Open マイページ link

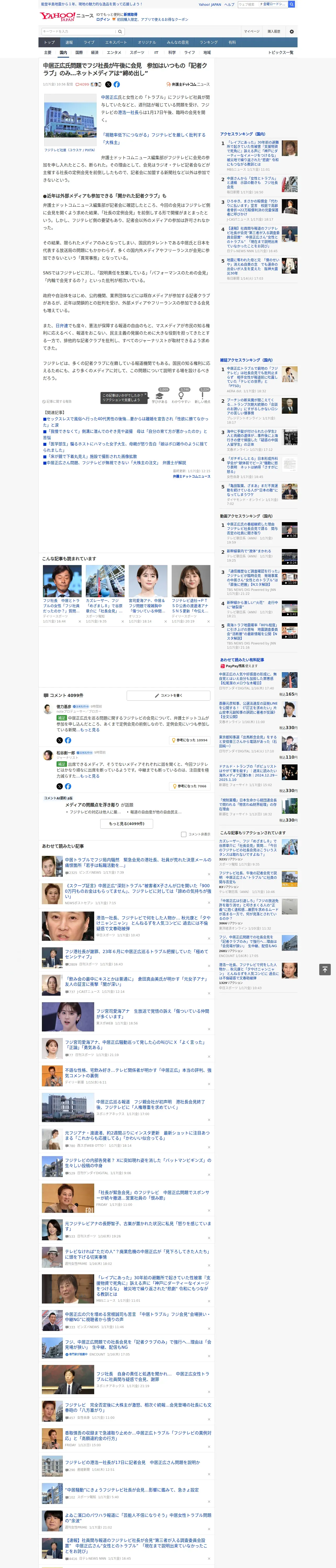pos(252,32)
